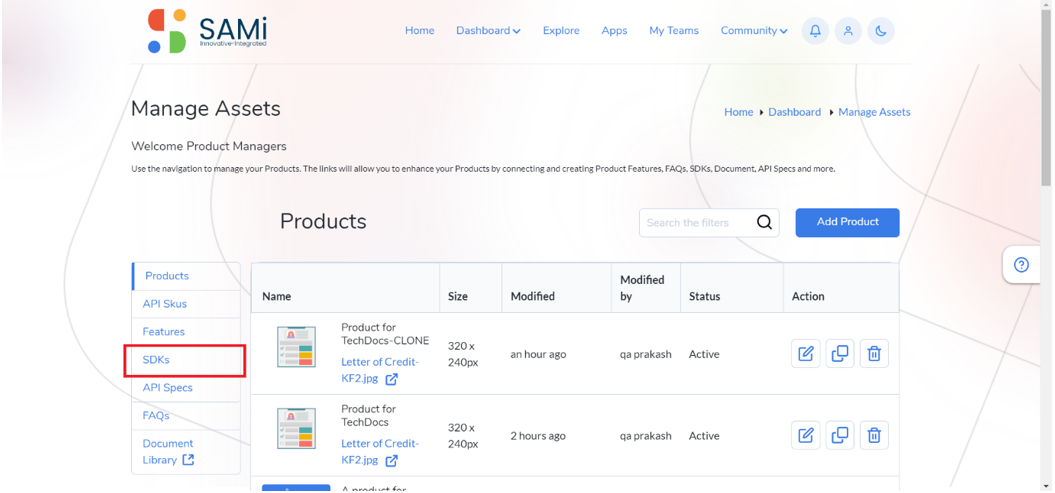Click 'an hour ago' modified cell
Screen dimensions: 1055x493
pyautogui.click(x=538, y=354)
